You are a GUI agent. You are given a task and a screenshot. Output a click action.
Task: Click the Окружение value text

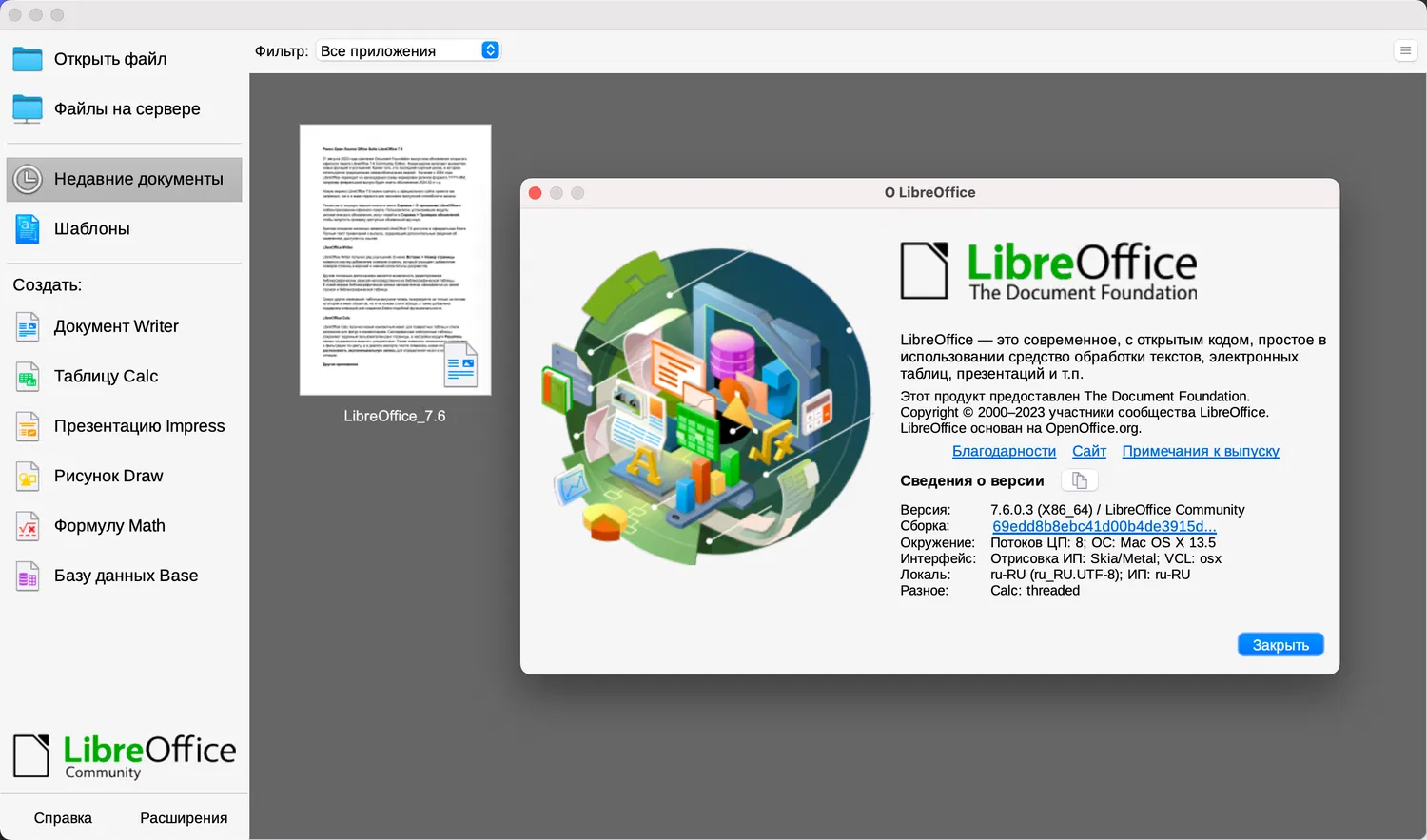(1103, 542)
